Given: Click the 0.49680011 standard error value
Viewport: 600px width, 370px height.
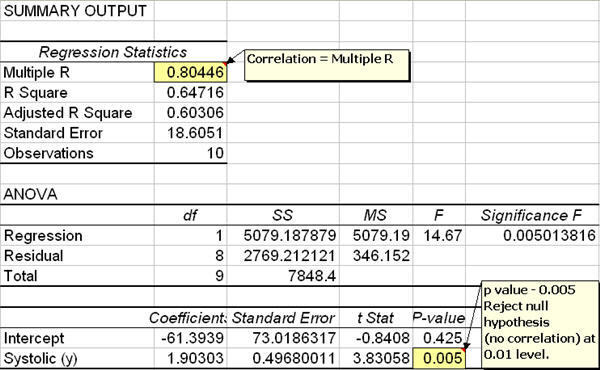Looking at the screenshot, I should (283, 359).
